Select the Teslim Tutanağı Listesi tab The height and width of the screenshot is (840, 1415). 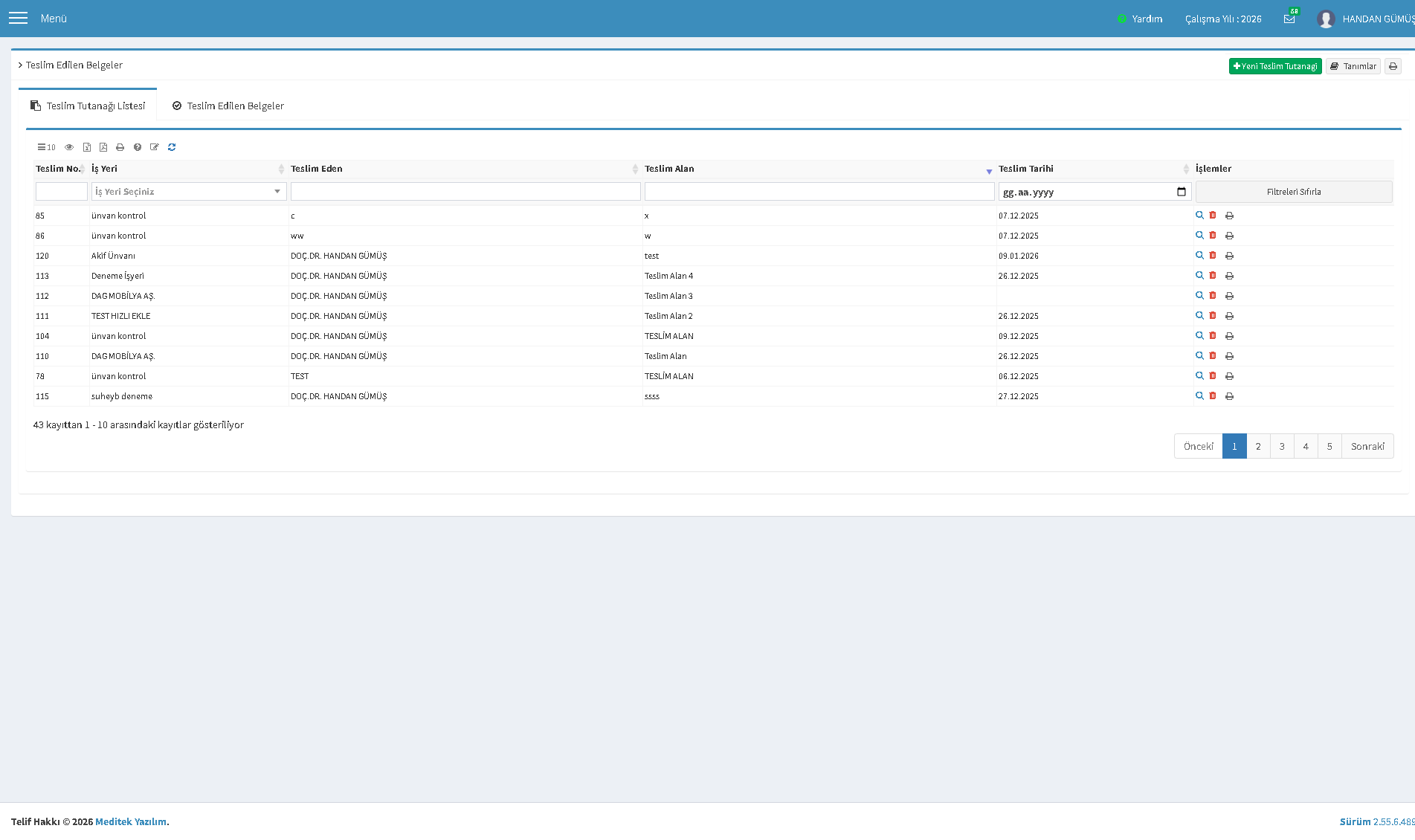click(88, 106)
